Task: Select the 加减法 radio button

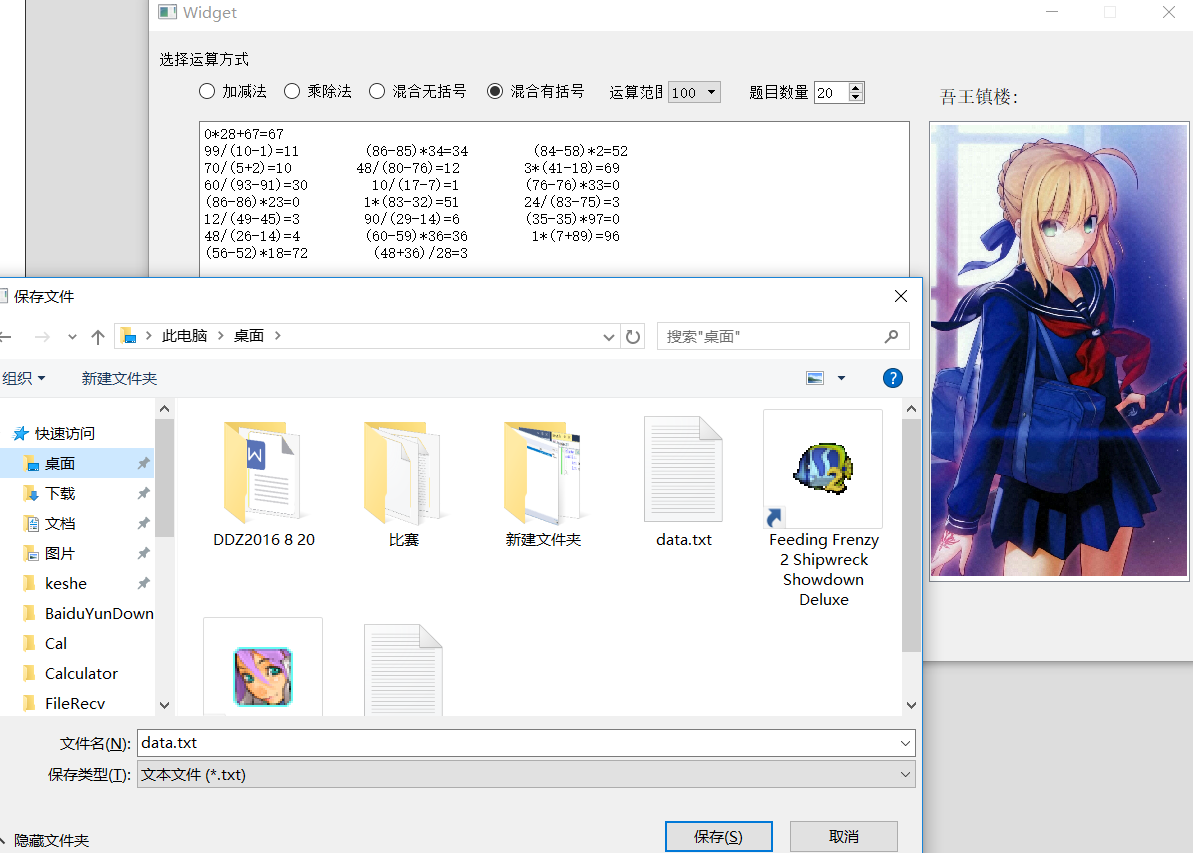Action: click(233, 91)
